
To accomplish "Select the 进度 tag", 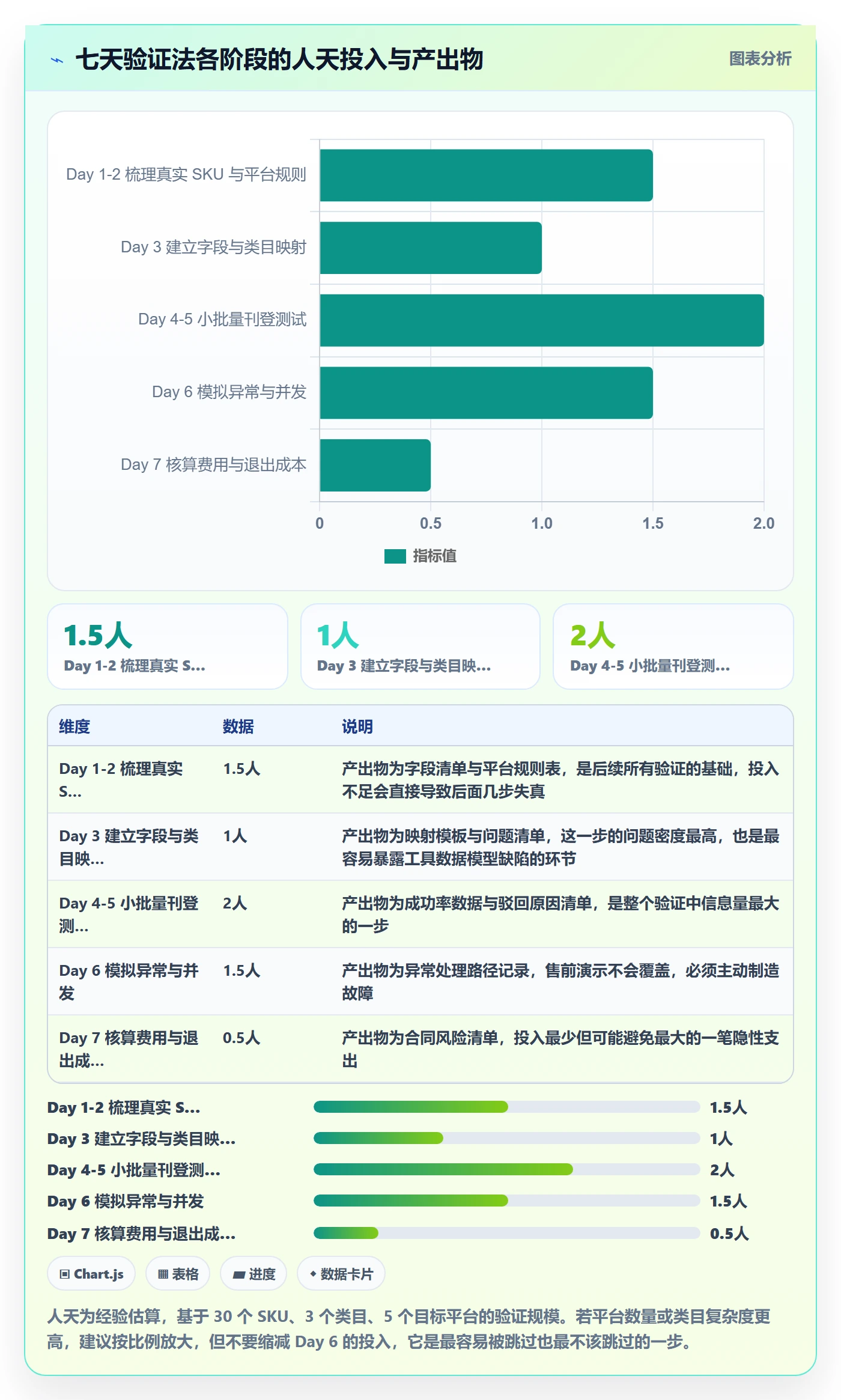I will pyautogui.click(x=254, y=1273).
